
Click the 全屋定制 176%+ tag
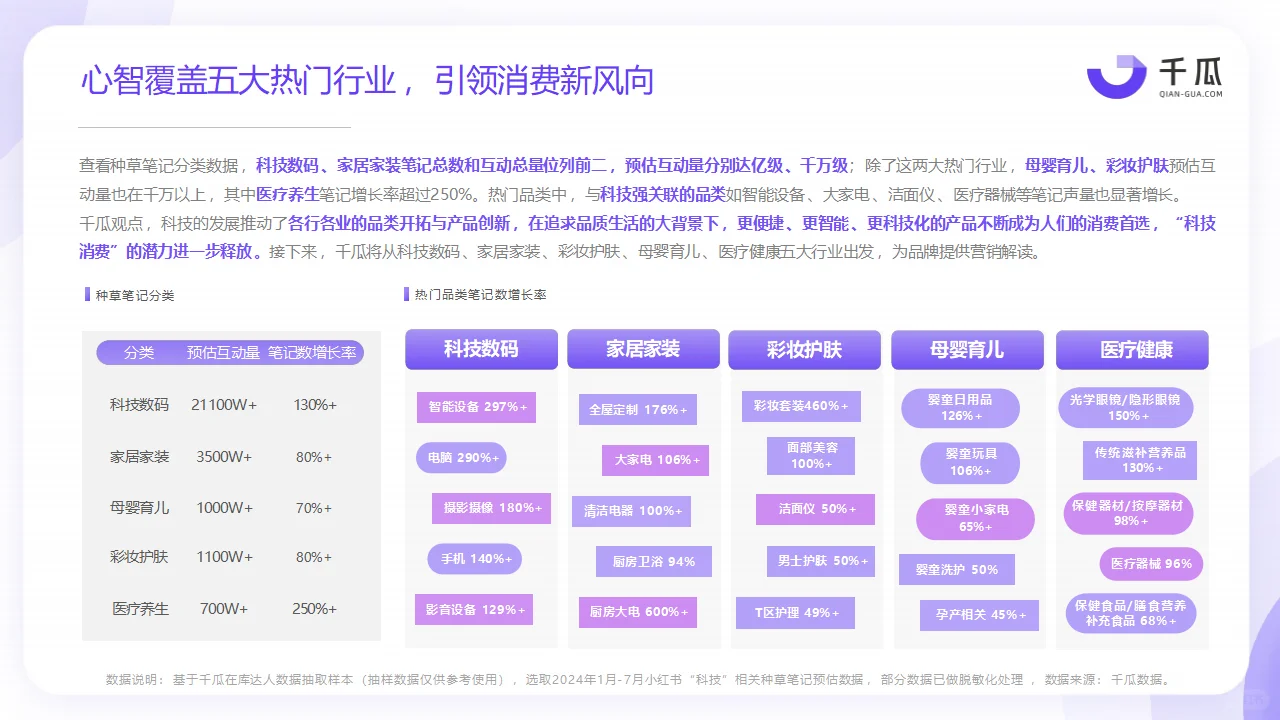pyautogui.click(x=637, y=409)
